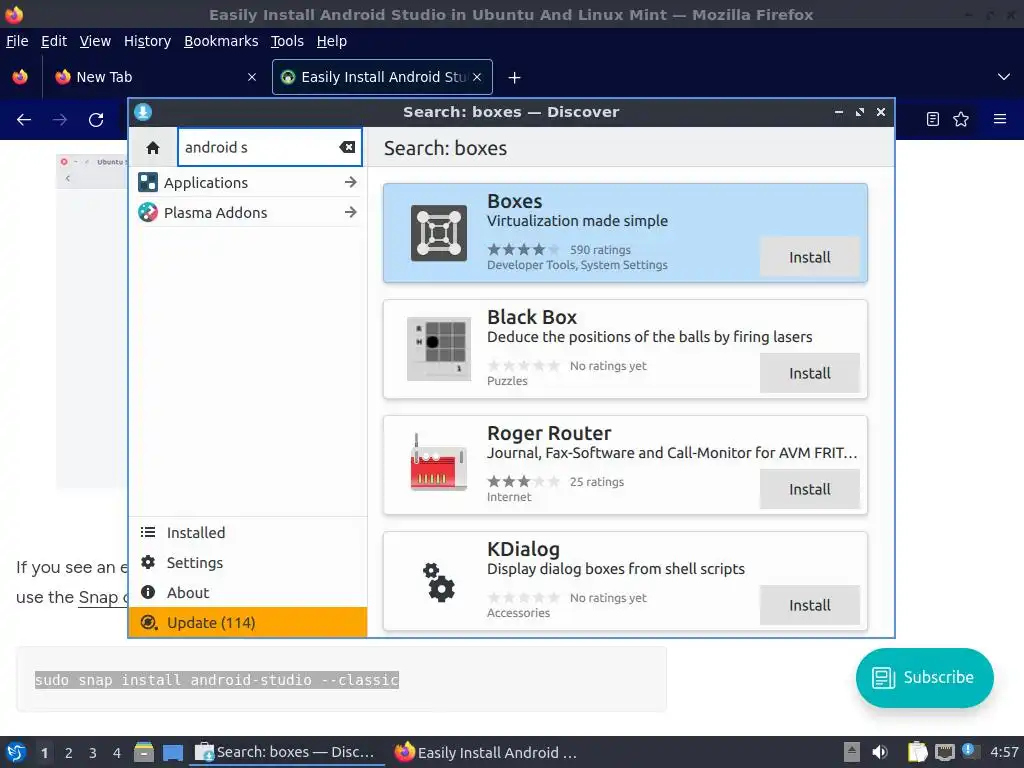Expand the taskbar tray arrow
Viewport: 1024px width, 768px height.
[x=852, y=752]
